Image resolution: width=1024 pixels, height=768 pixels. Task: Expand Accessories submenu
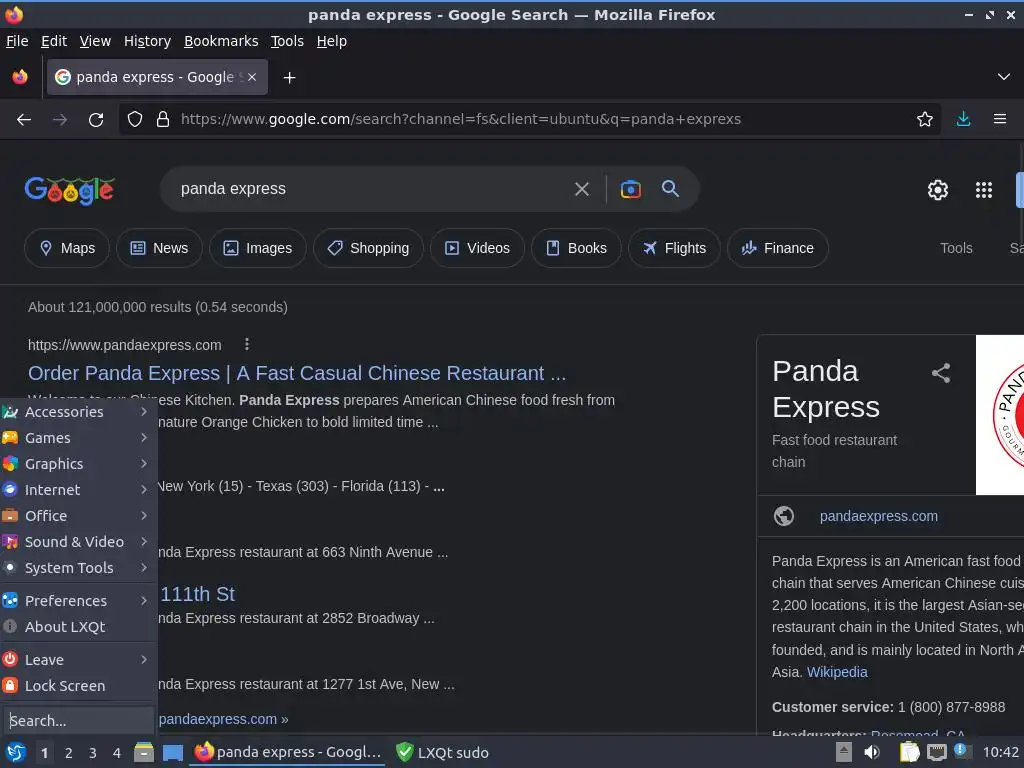point(78,412)
